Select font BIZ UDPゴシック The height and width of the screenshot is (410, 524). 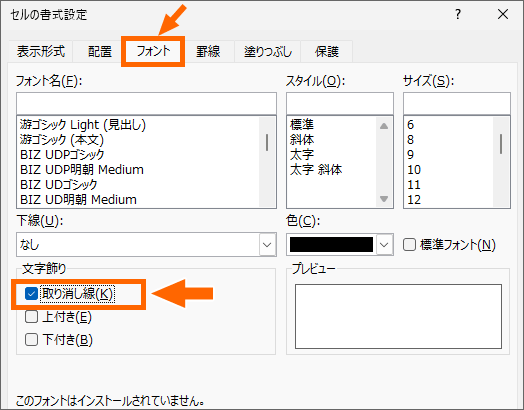click(x=62, y=155)
